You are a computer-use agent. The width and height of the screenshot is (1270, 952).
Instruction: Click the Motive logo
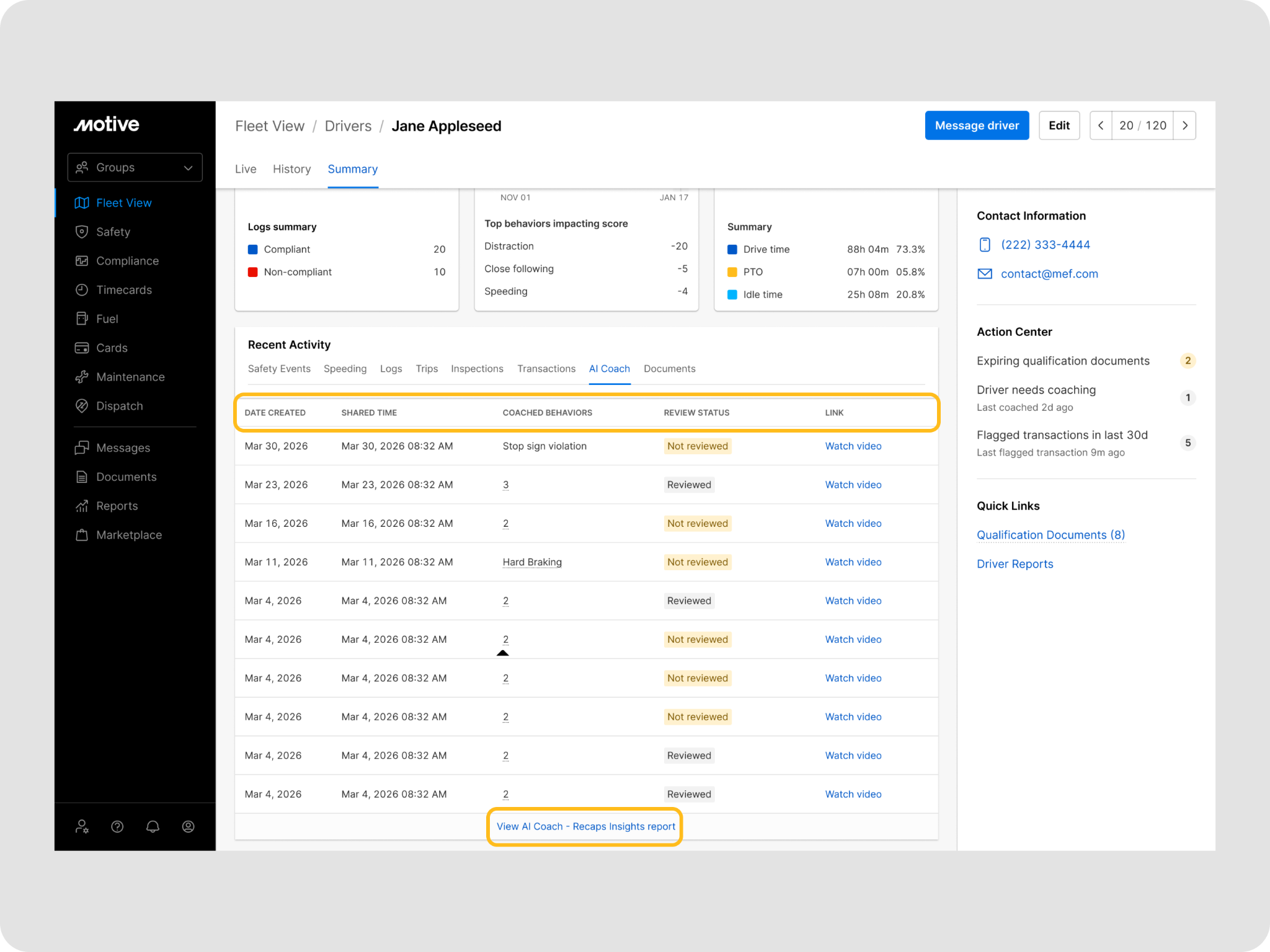point(107,125)
